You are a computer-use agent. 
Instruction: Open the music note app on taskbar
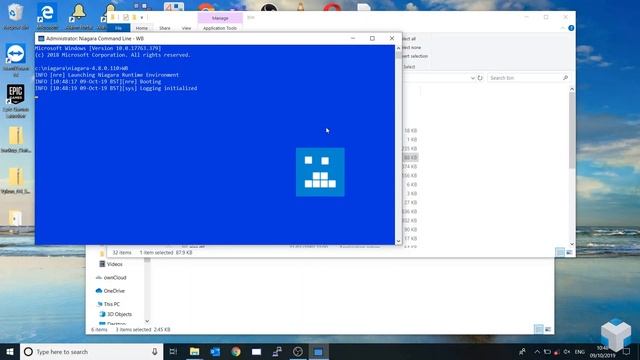277,351
